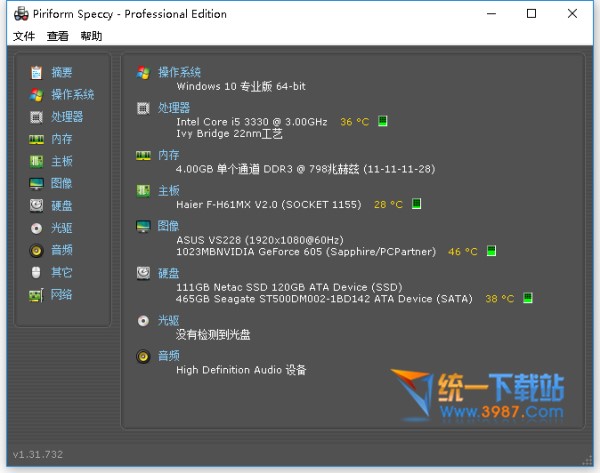Click the RAM stick icon beside sidebar 内存
This screenshot has width=600, height=473.
[x=36, y=139]
